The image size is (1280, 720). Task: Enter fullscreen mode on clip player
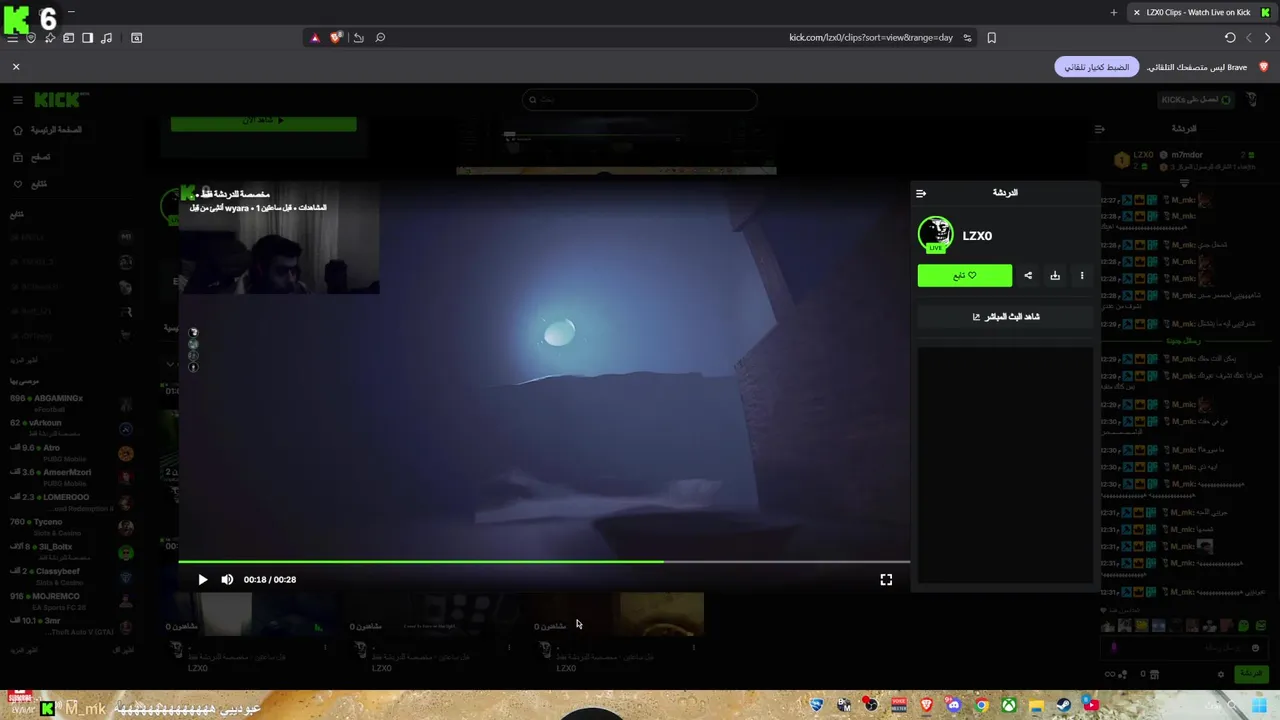click(886, 580)
